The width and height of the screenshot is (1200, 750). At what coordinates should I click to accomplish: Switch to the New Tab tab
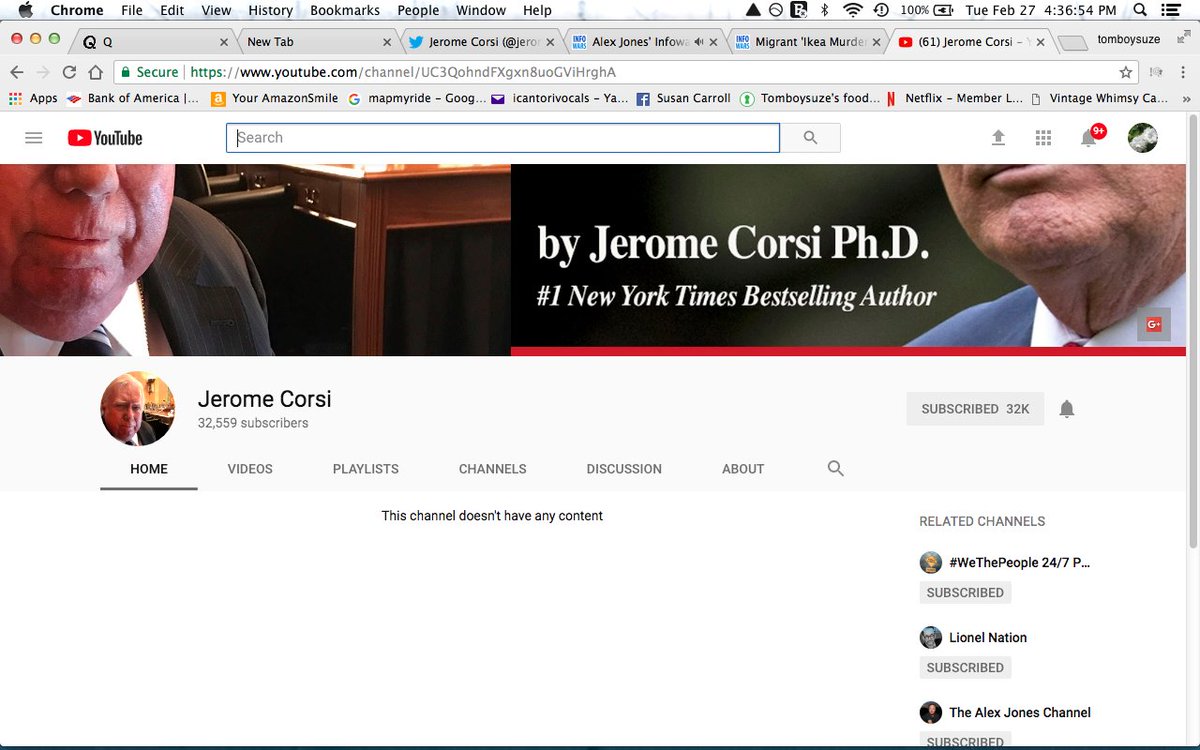tap(318, 42)
